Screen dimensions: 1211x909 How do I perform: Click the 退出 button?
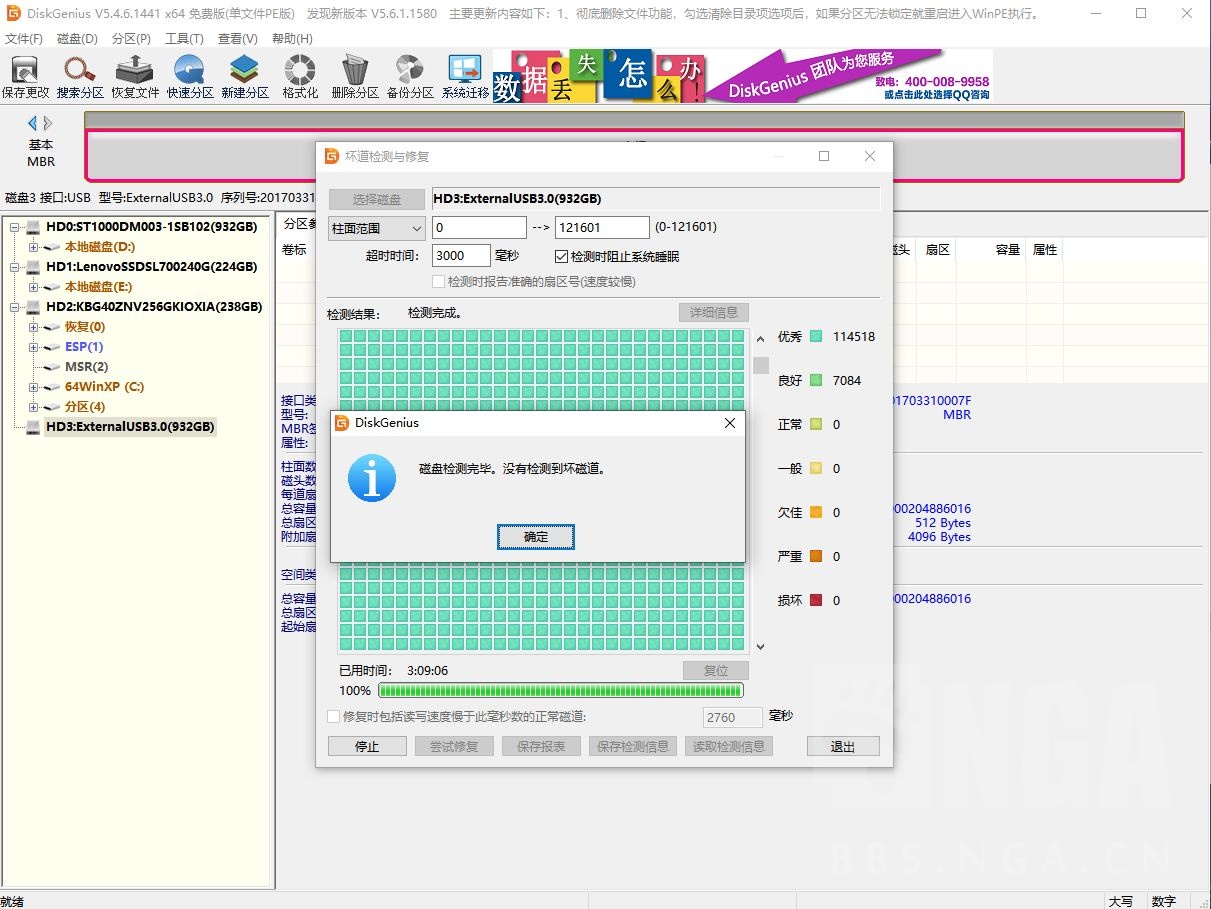click(x=843, y=746)
